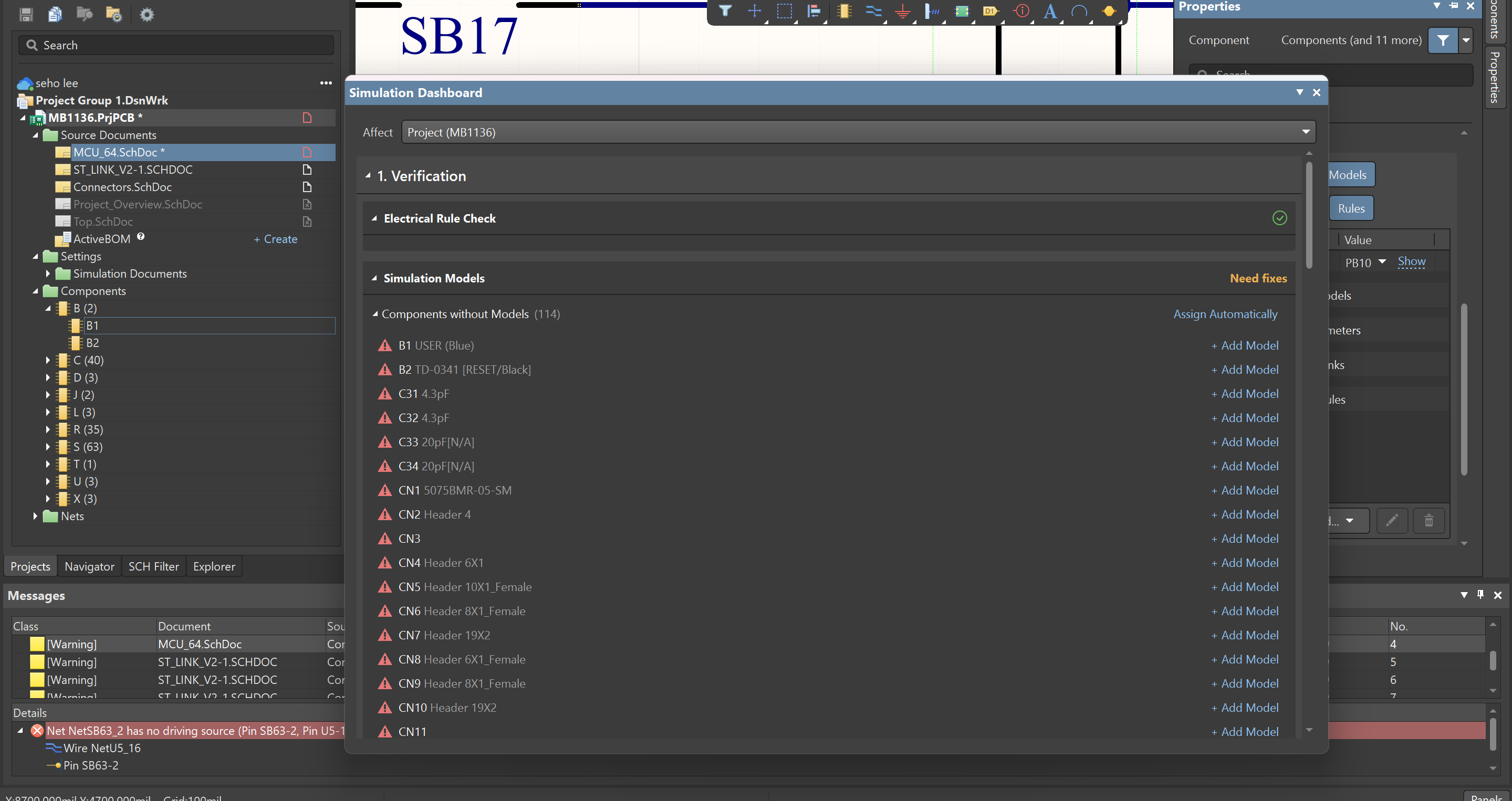Collapse the Components without Models list
Screen dimensions: 1512x801
pos(376,314)
